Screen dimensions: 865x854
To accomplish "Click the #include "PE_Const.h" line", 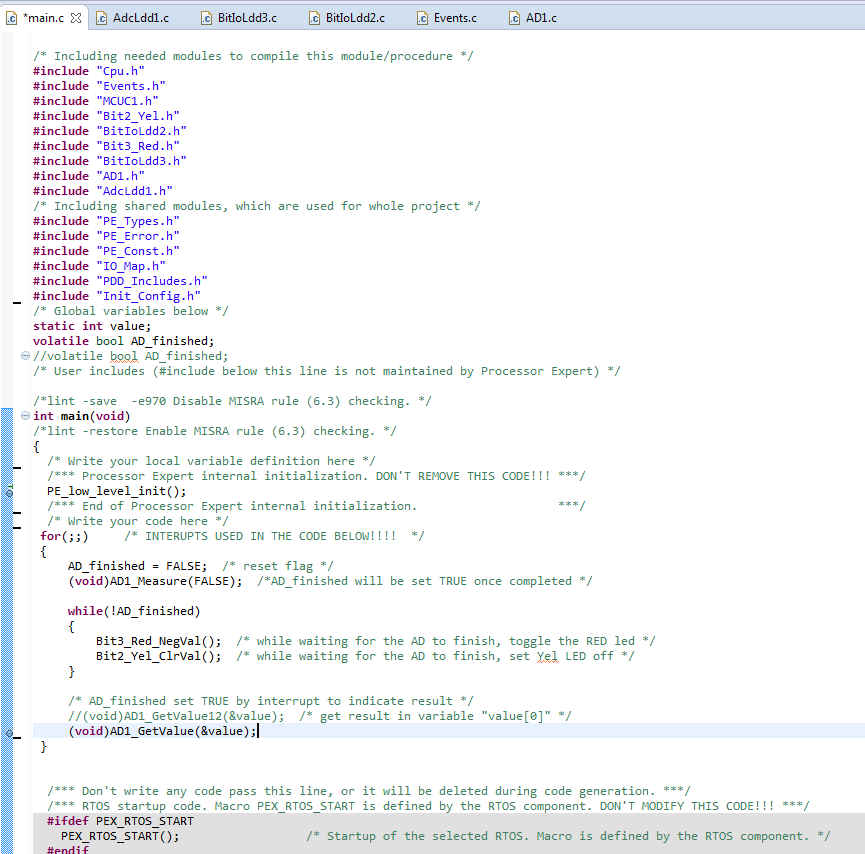I will click(106, 251).
